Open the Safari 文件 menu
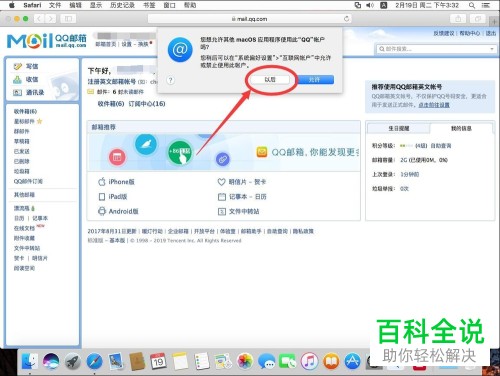 (x=55, y=5)
